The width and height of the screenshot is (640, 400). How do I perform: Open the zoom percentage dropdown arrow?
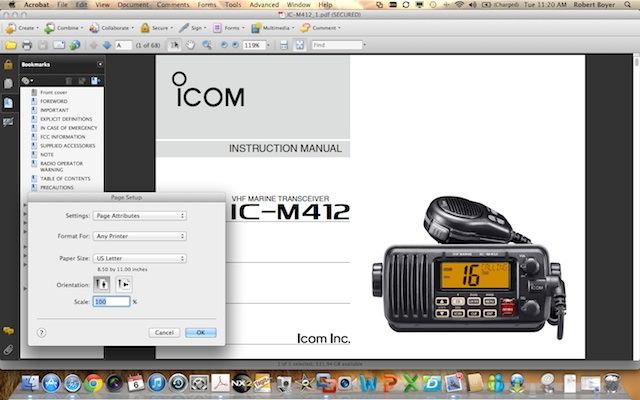268,45
